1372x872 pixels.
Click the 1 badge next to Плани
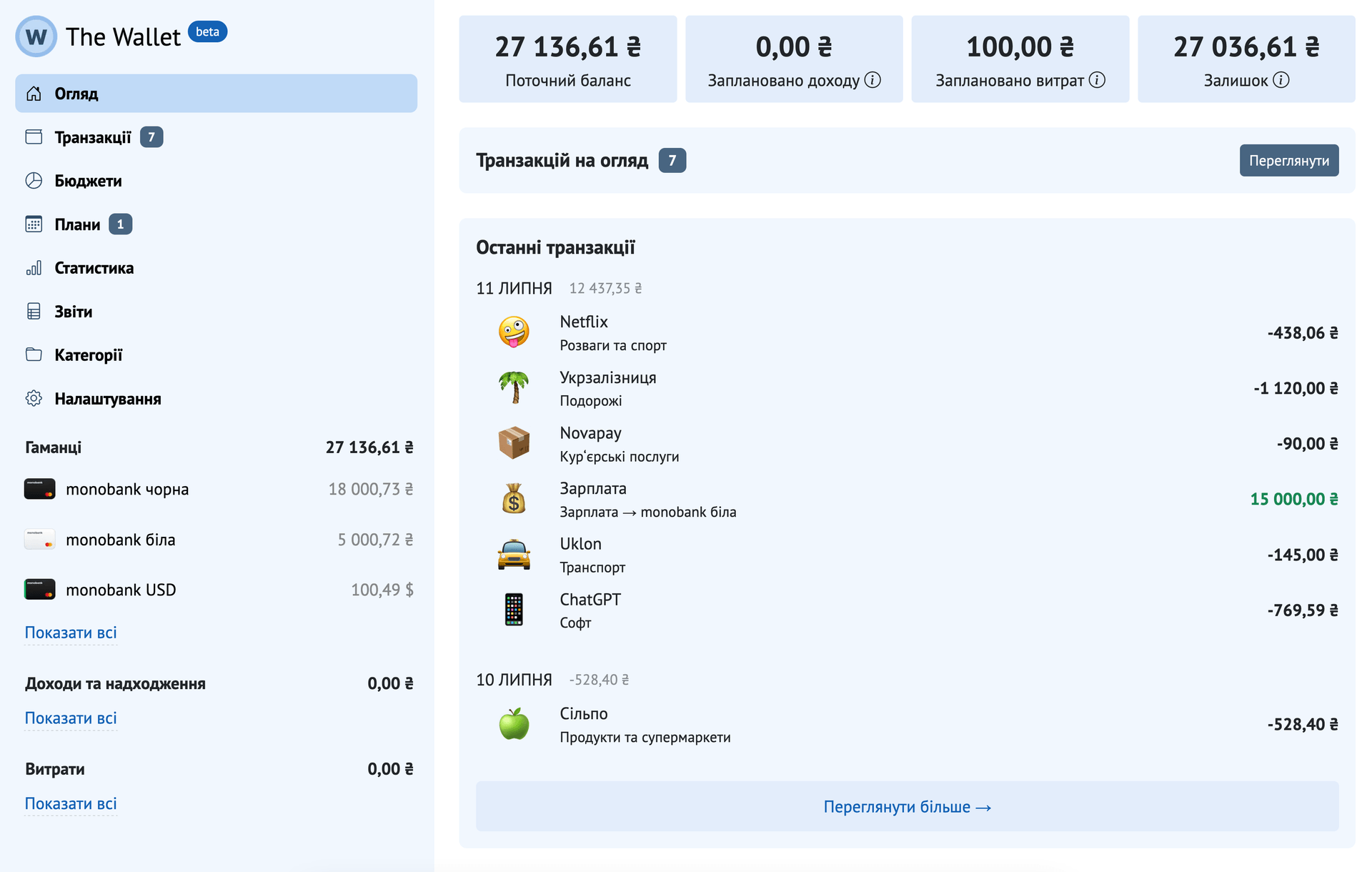(120, 224)
